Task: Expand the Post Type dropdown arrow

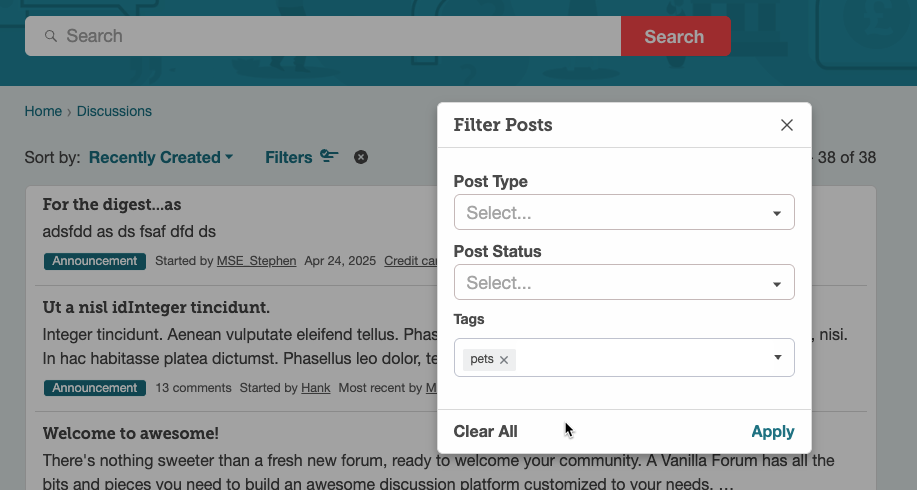Action: point(777,213)
